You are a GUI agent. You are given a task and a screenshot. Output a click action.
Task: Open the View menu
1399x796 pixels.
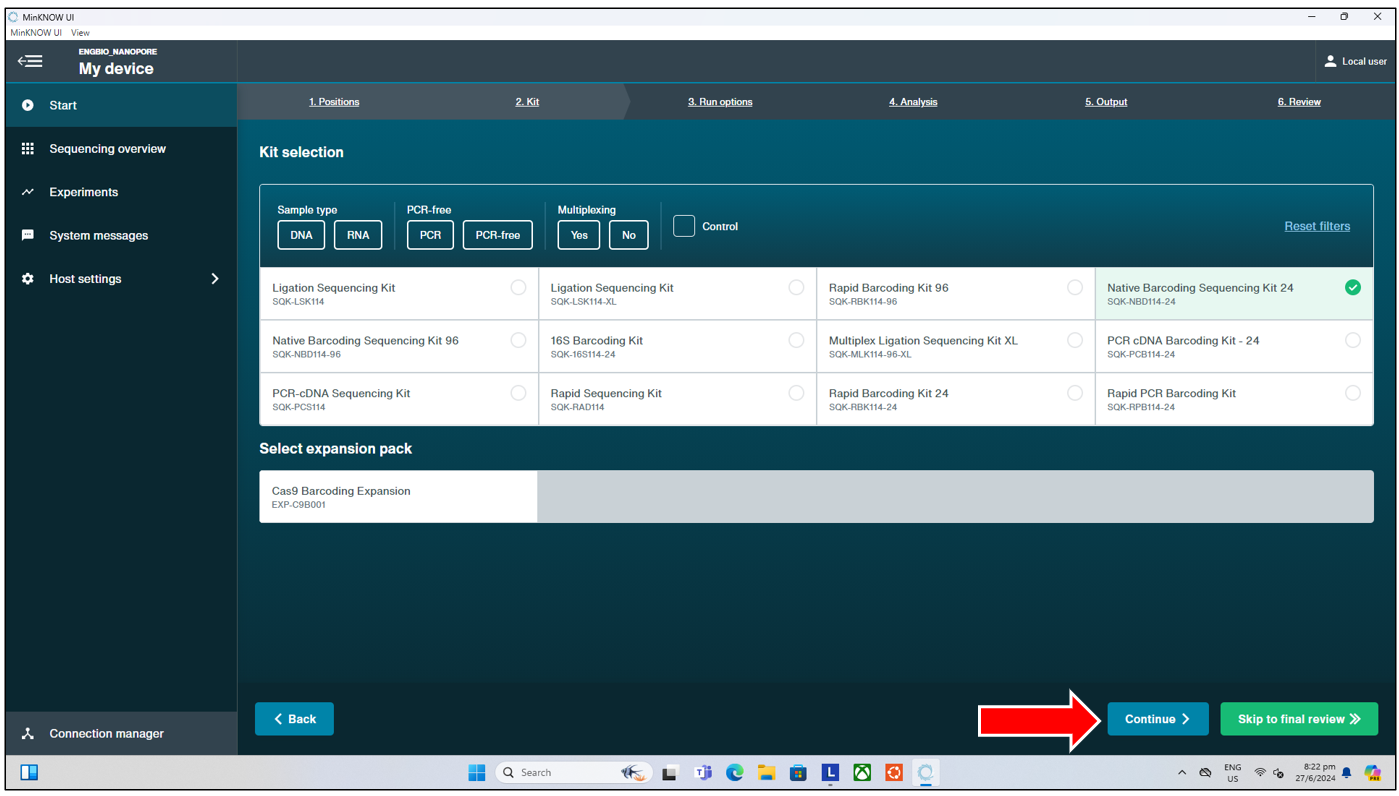tap(80, 33)
